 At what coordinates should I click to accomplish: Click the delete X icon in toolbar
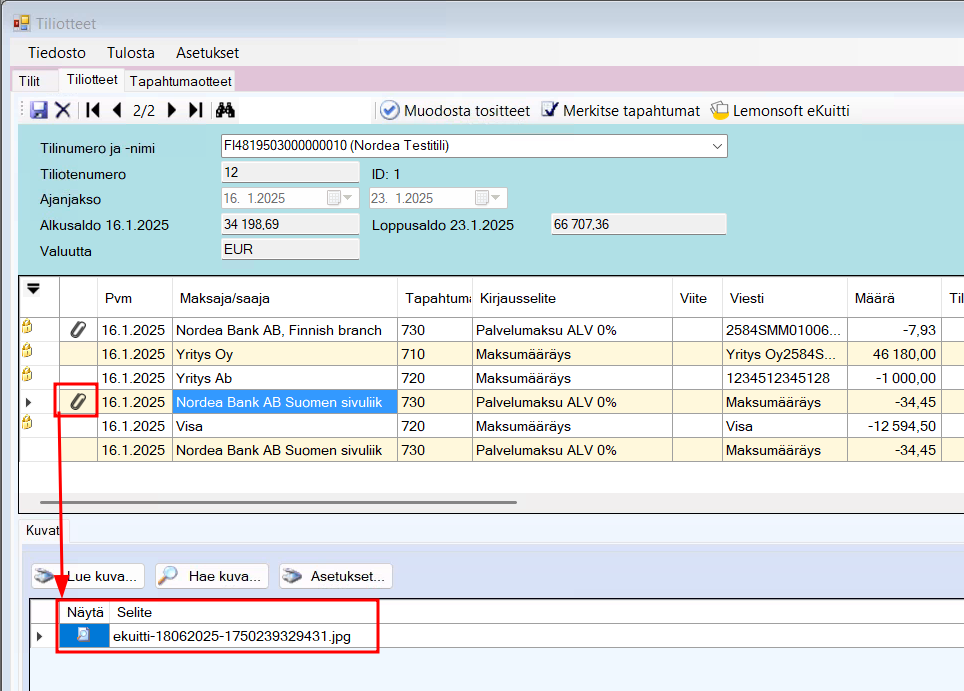pos(63,110)
